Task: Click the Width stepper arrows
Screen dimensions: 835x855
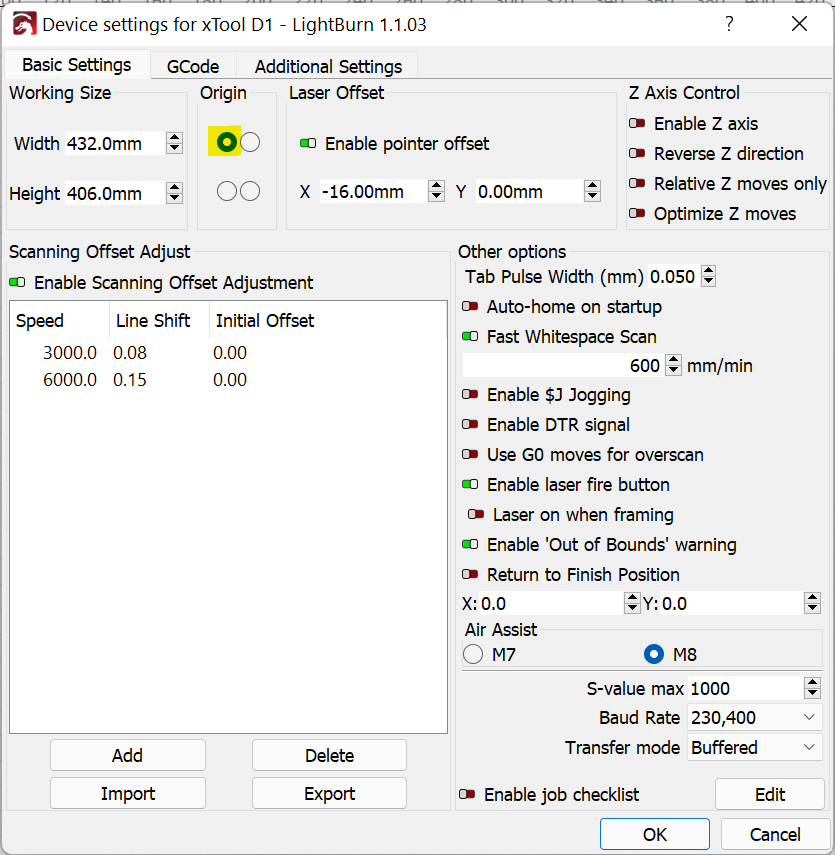Action: (x=175, y=143)
